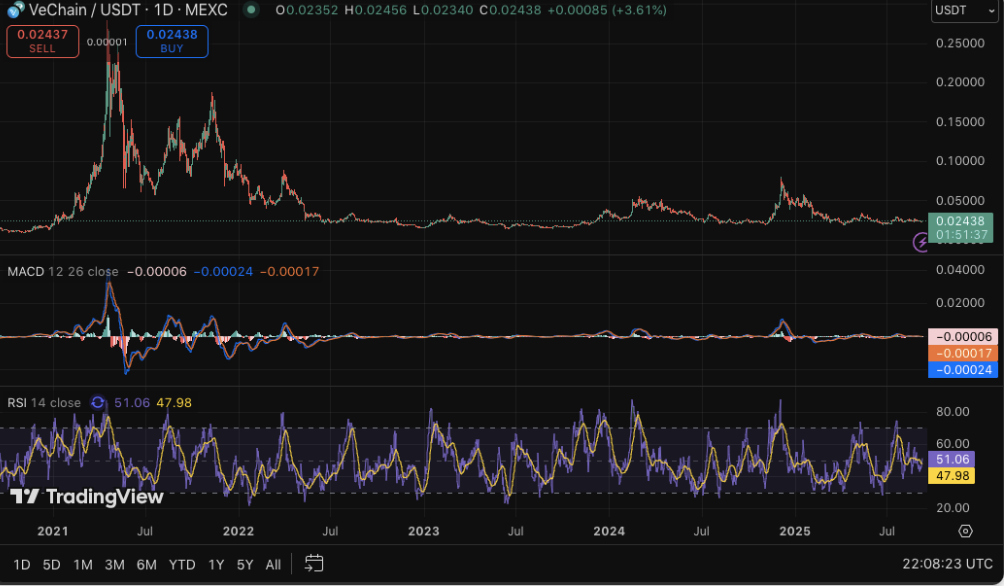Screen dimensions: 1004x586
Task: Click the MACD value tag -0.00006
Action: point(963,337)
